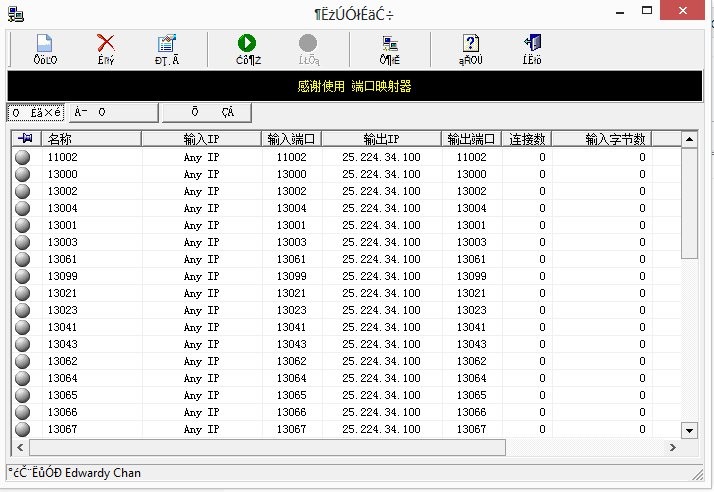The height and width of the screenshot is (492, 714).
Task: Click the status ball for row 13062
Action: [x=22, y=361]
